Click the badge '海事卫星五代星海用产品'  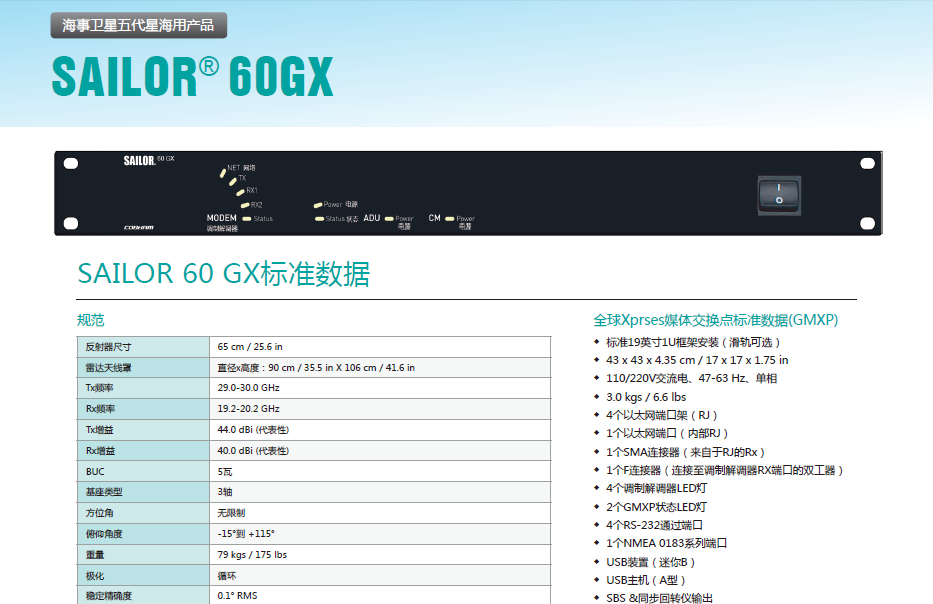tap(139, 25)
